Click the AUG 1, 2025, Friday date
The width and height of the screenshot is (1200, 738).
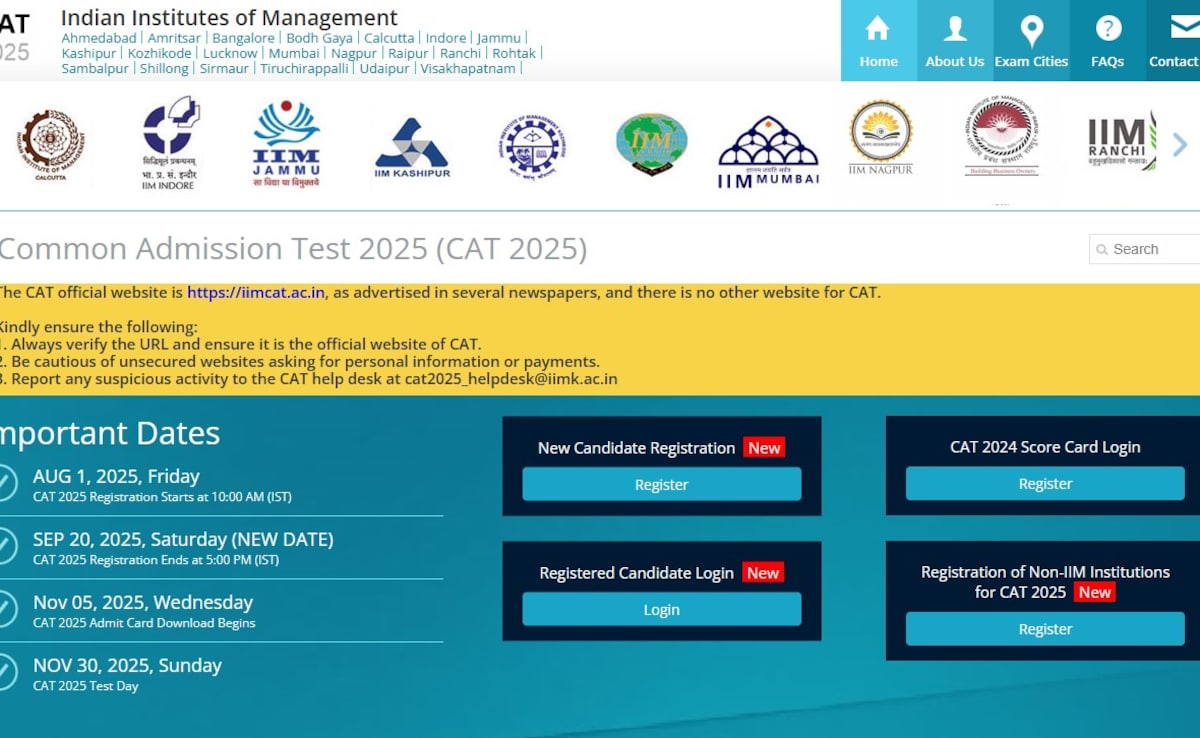click(x=116, y=476)
